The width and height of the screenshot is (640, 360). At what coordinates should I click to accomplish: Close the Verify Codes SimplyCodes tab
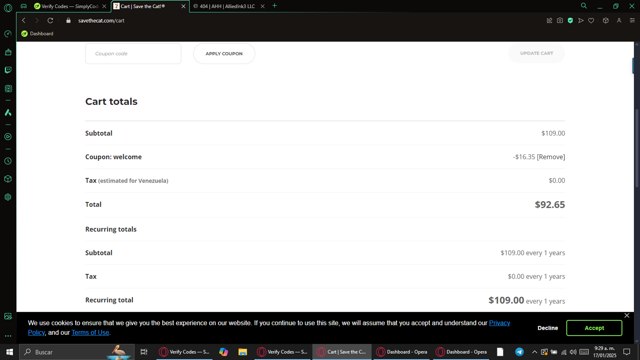click(x=104, y=6)
